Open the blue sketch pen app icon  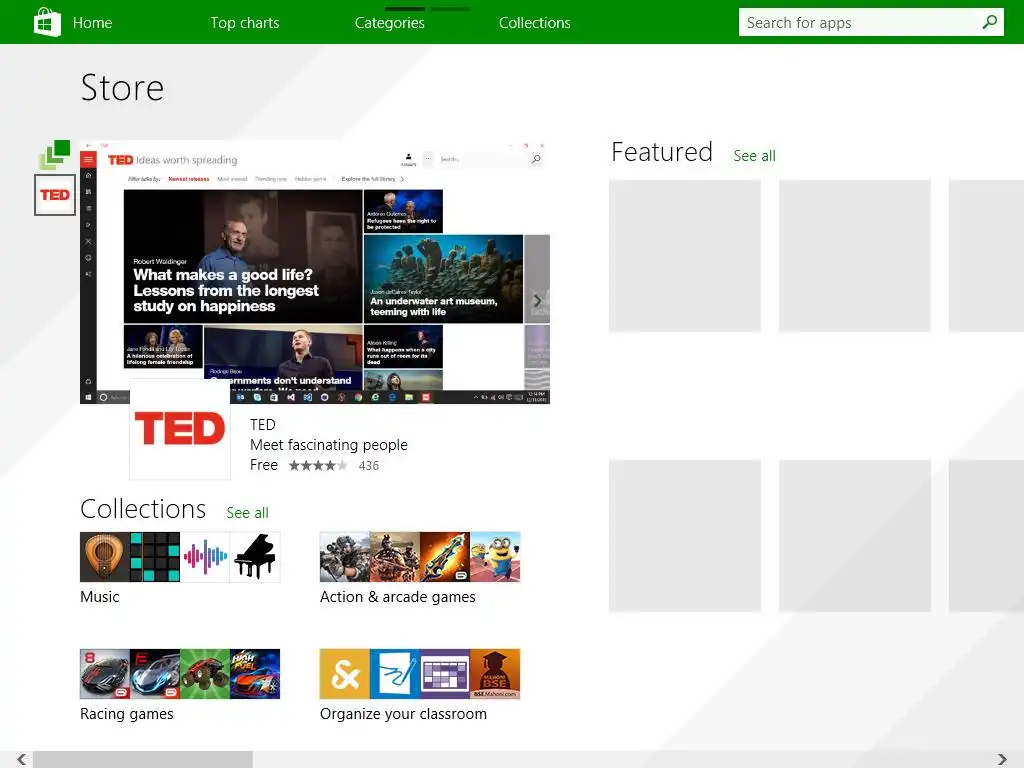[394, 674]
